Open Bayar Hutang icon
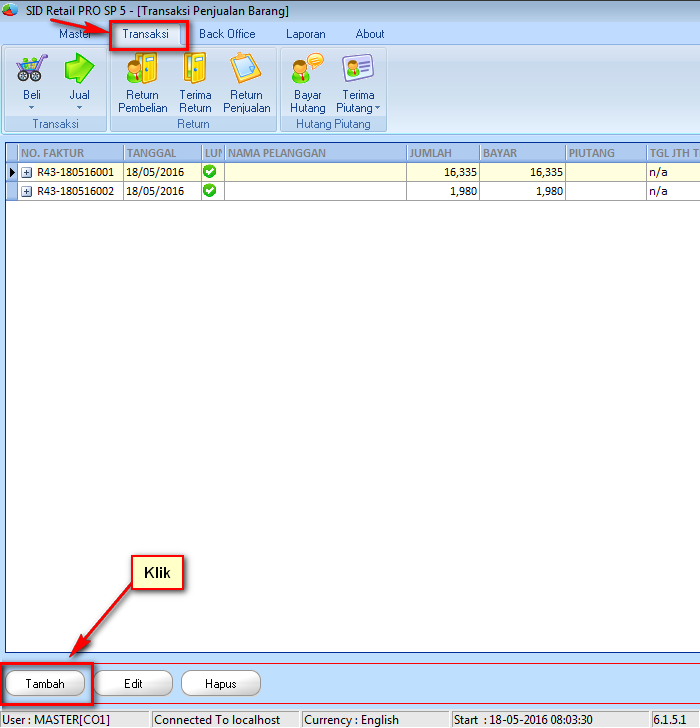Image resolution: width=700 pixels, height=728 pixels. tap(307, 68)
